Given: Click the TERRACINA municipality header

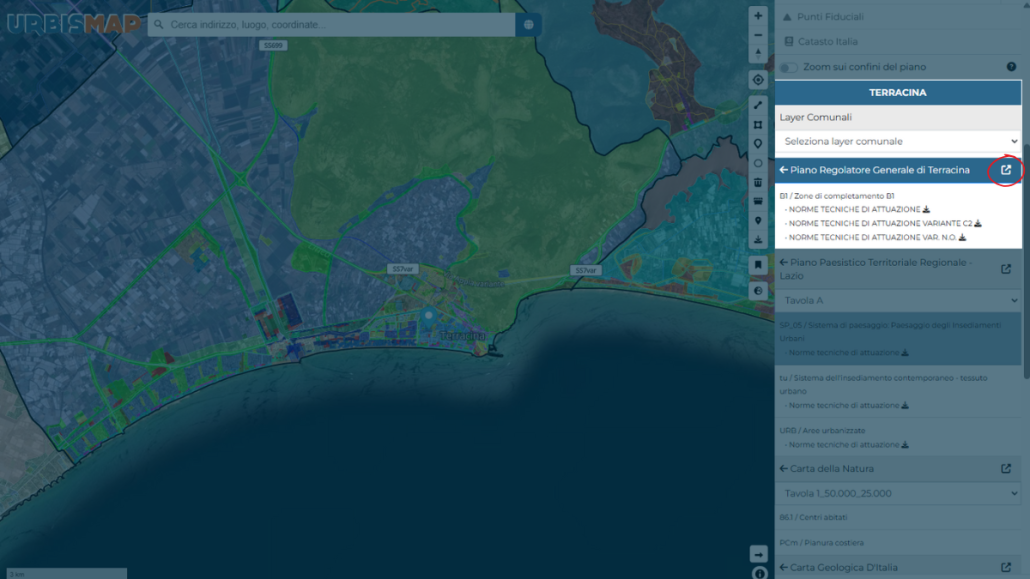Looking at the screenshot, I should point(898,93).
